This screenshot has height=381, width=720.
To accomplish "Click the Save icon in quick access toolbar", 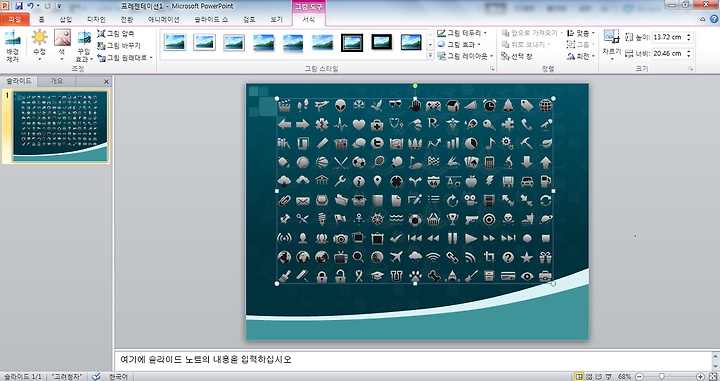I will click(x=19, y=6).
